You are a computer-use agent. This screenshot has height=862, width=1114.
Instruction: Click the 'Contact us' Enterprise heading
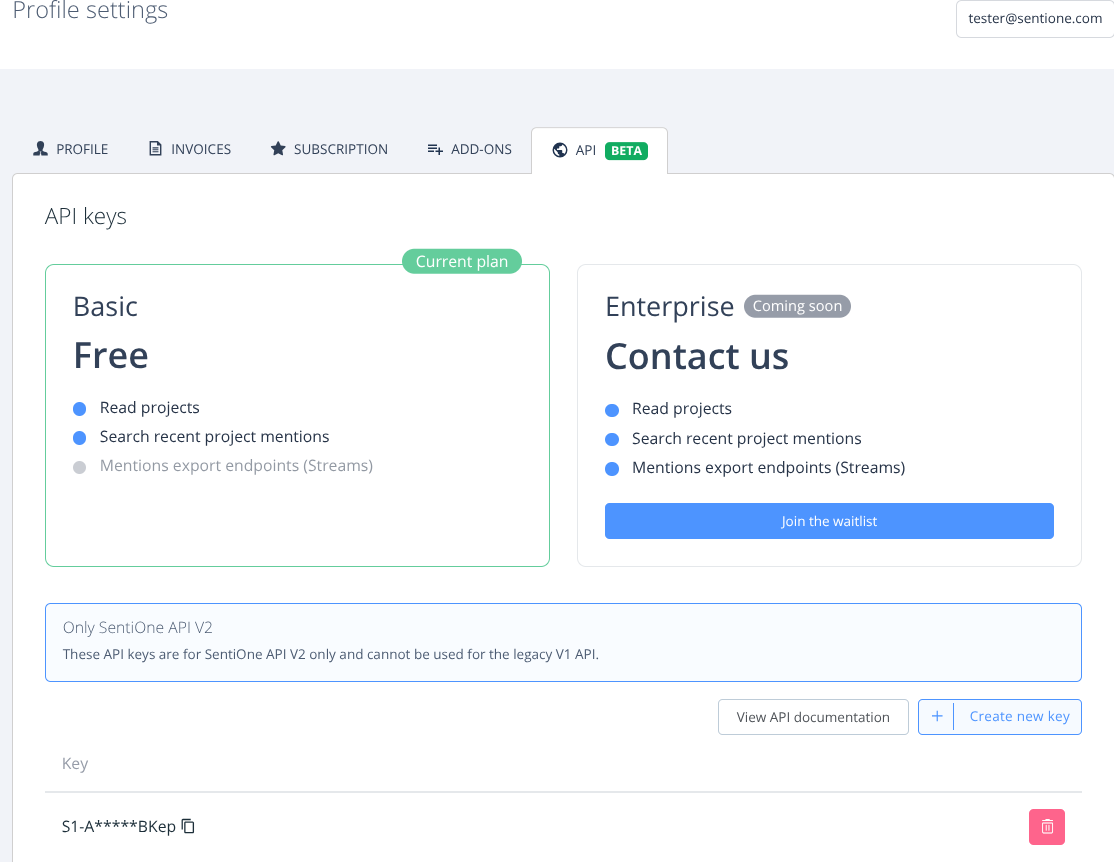coord(697,356)
